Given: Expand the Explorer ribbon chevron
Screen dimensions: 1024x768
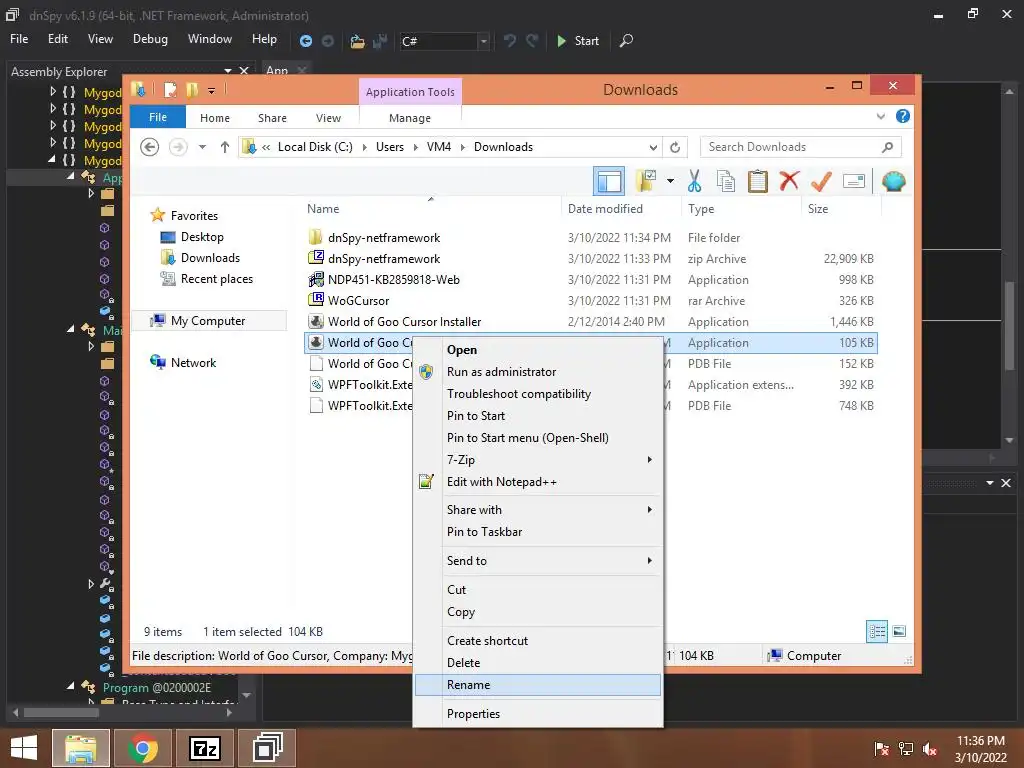Looking at the screenshot, I should 880,116.
